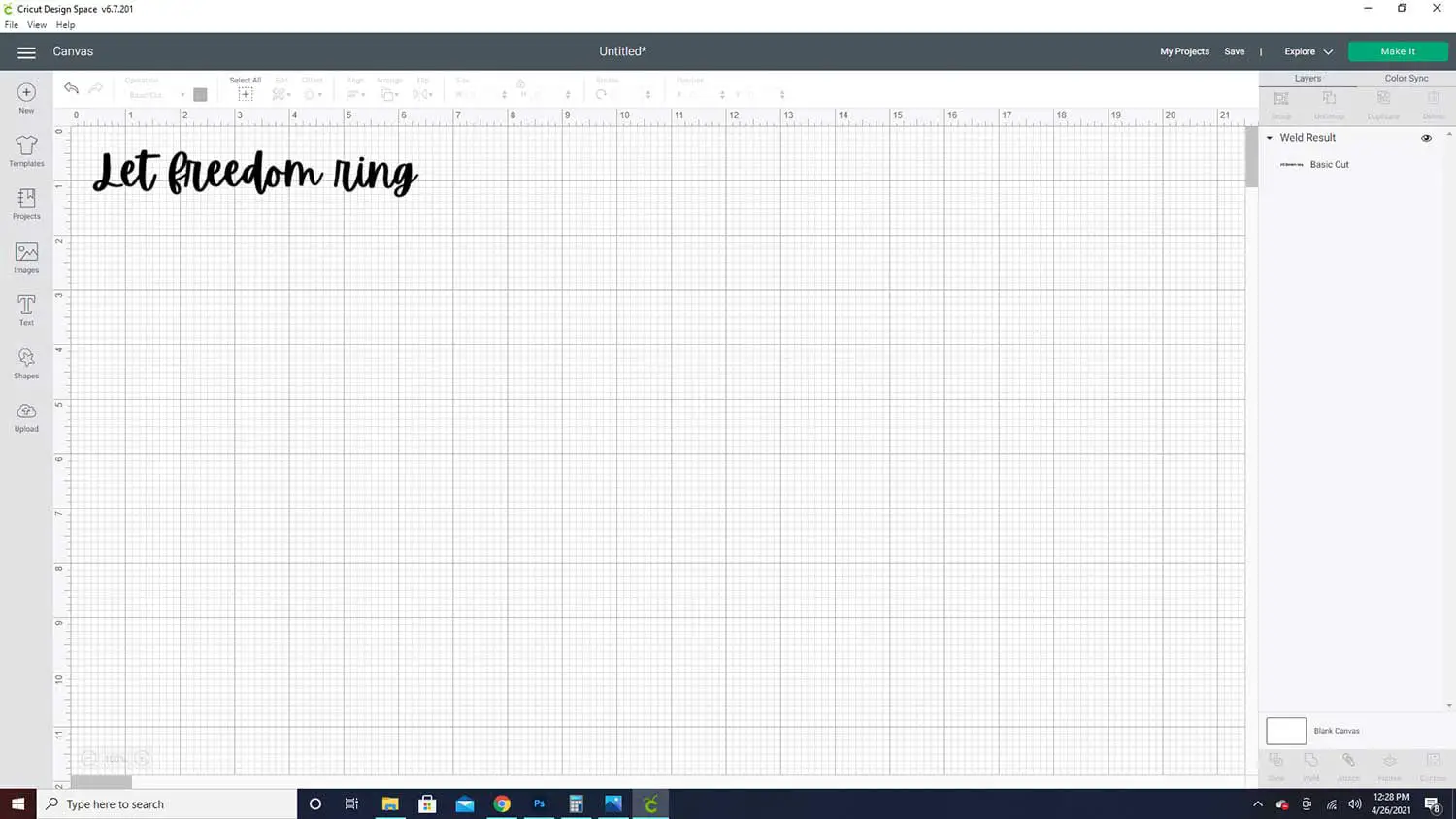Open the Templates panel
The height and width of the screenshot is (819, 1456).
[26, 150]
